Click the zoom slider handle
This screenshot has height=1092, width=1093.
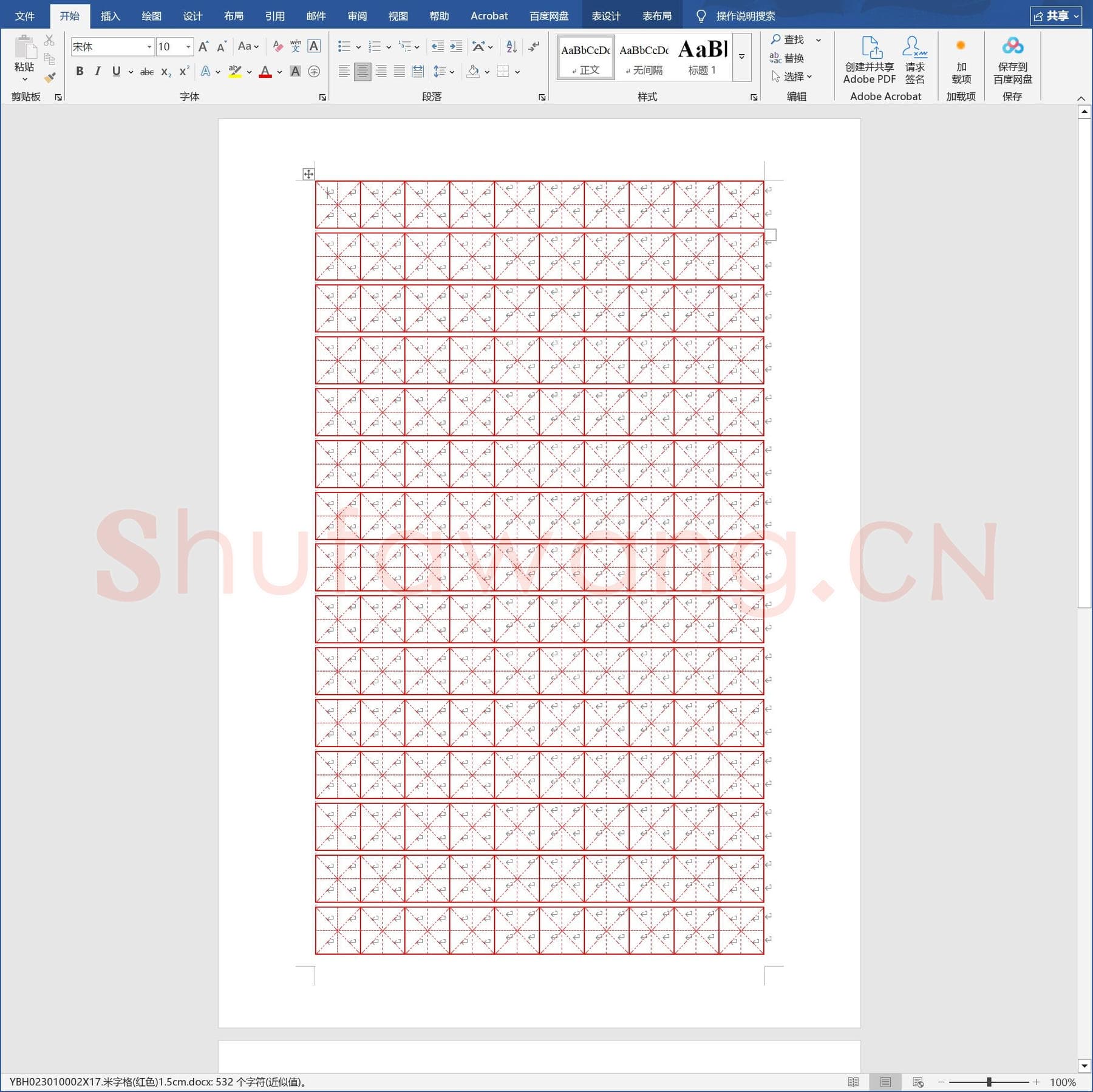(x=989, y=1082)
